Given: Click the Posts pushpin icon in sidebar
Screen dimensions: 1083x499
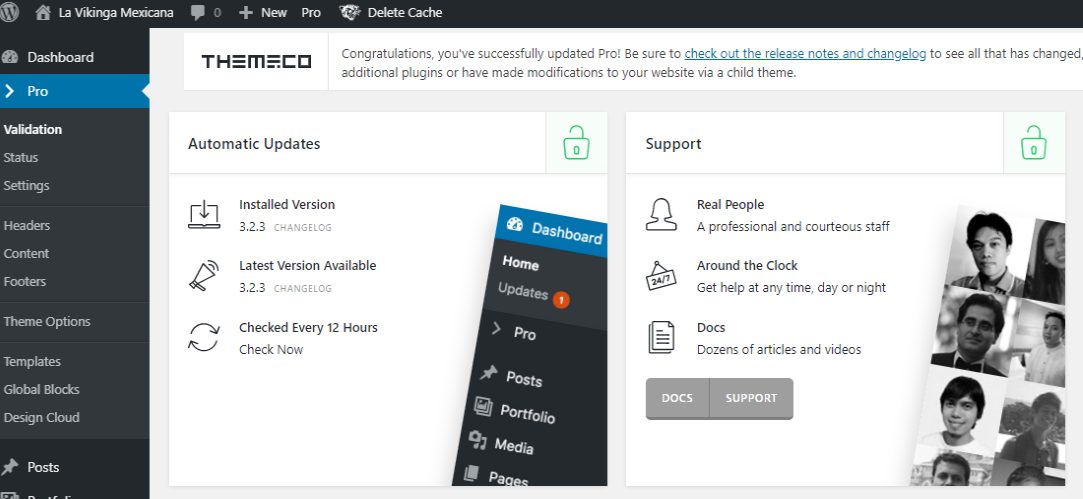Looking at the screenshot, I should [10, 467].
